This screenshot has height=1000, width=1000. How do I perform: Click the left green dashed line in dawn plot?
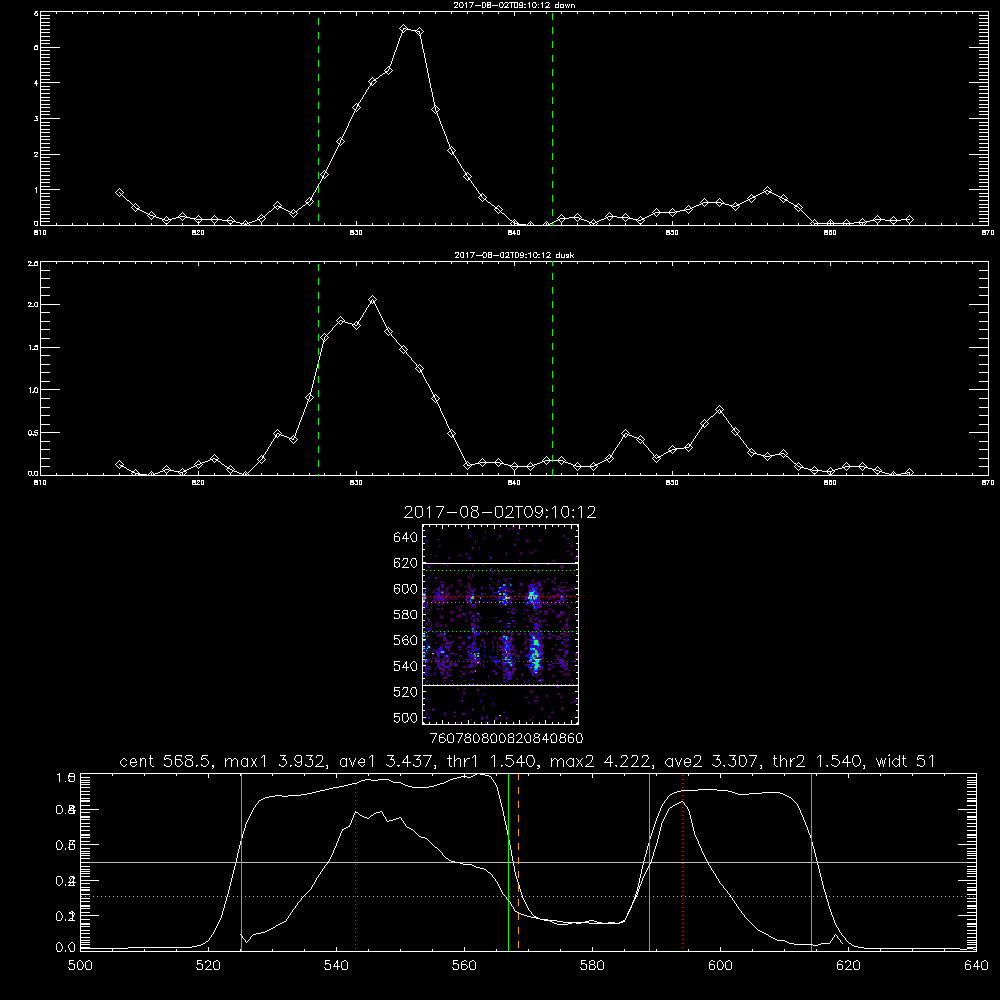pos(318,118)
